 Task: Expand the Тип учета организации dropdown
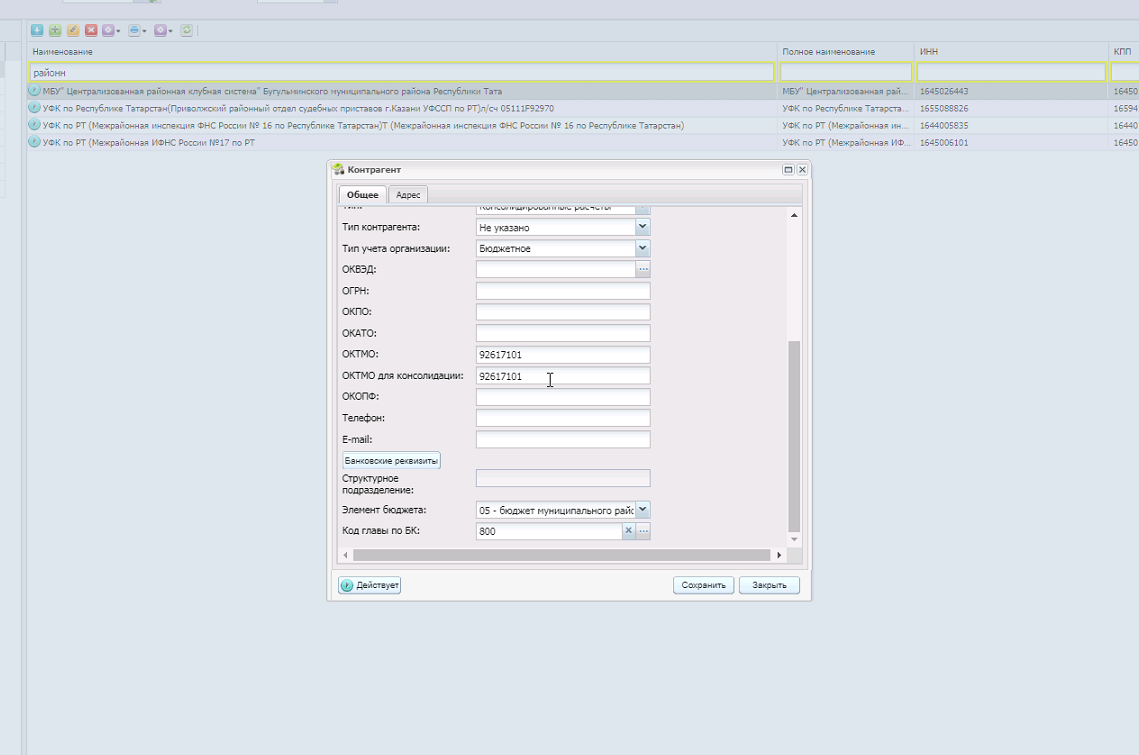(642, 248)
